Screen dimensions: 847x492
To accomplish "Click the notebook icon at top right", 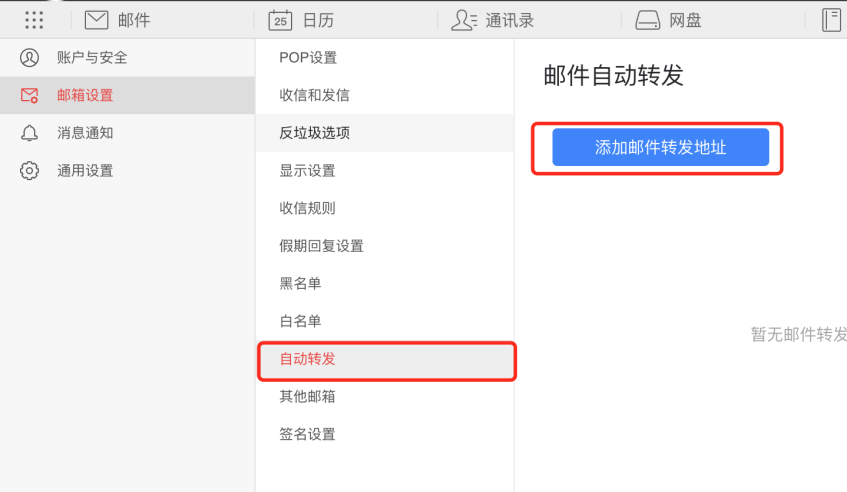I will (831, 20).
